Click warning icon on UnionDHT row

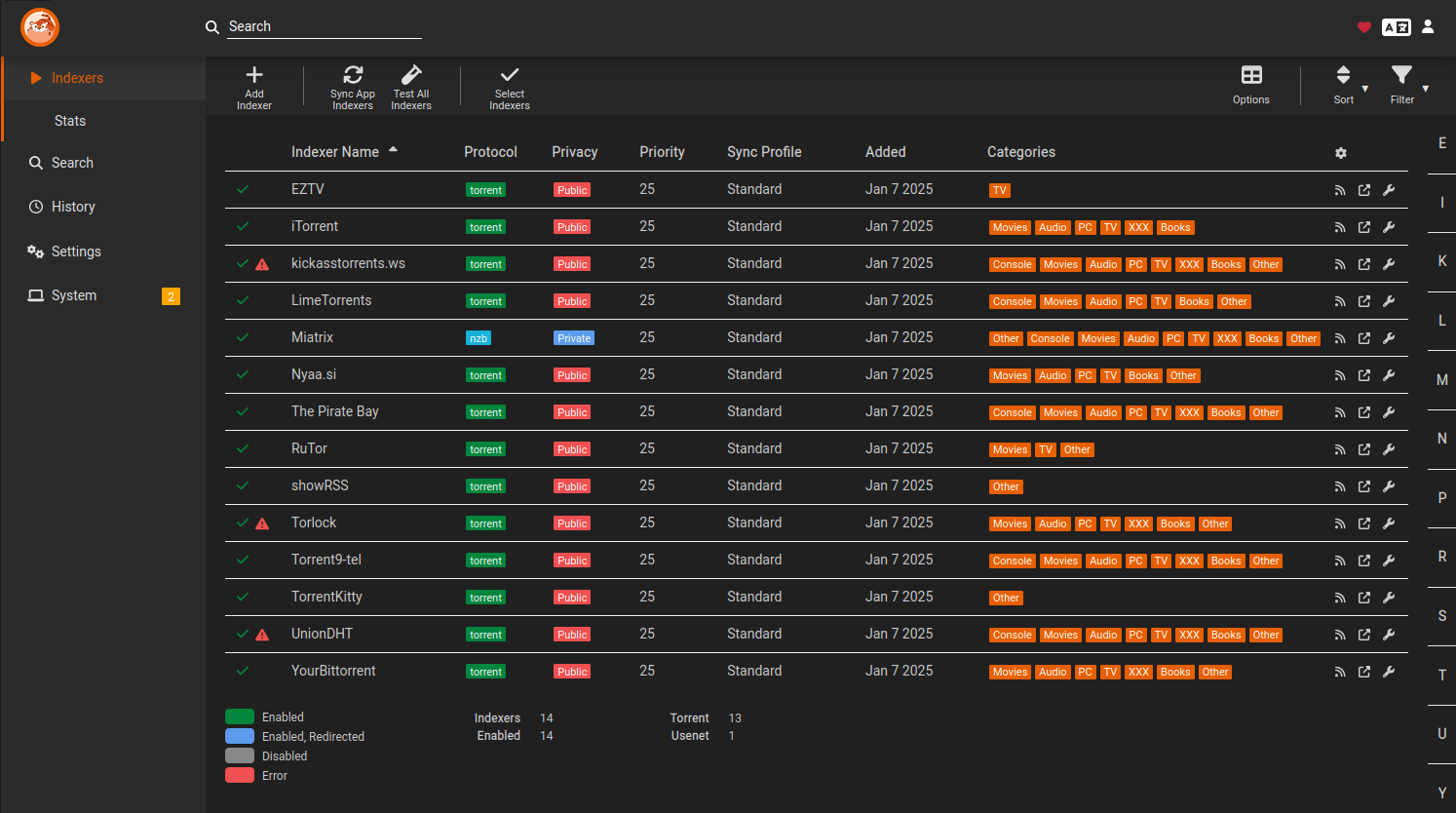tap(262, 635)
